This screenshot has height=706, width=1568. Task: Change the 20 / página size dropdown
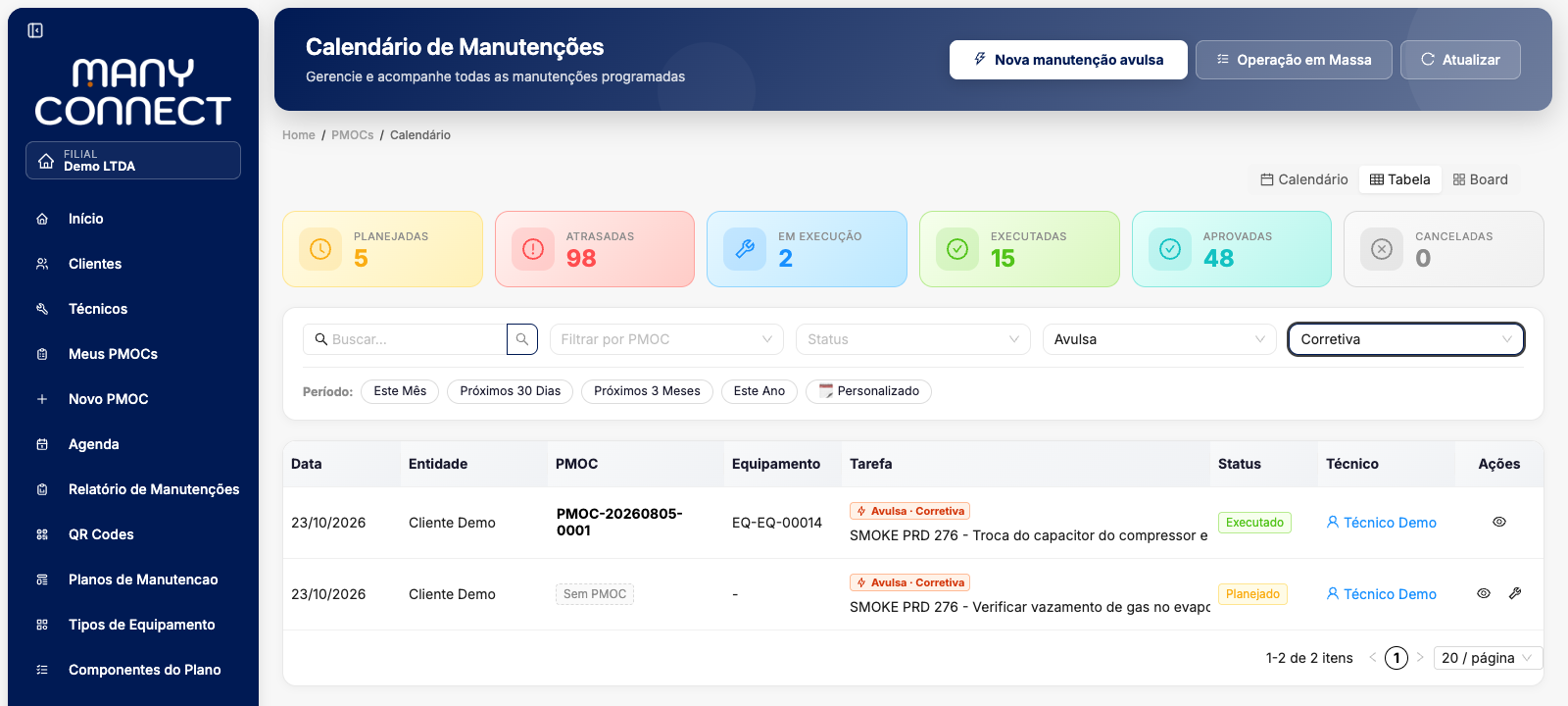pyautogui.click(x=1488, y=658)
